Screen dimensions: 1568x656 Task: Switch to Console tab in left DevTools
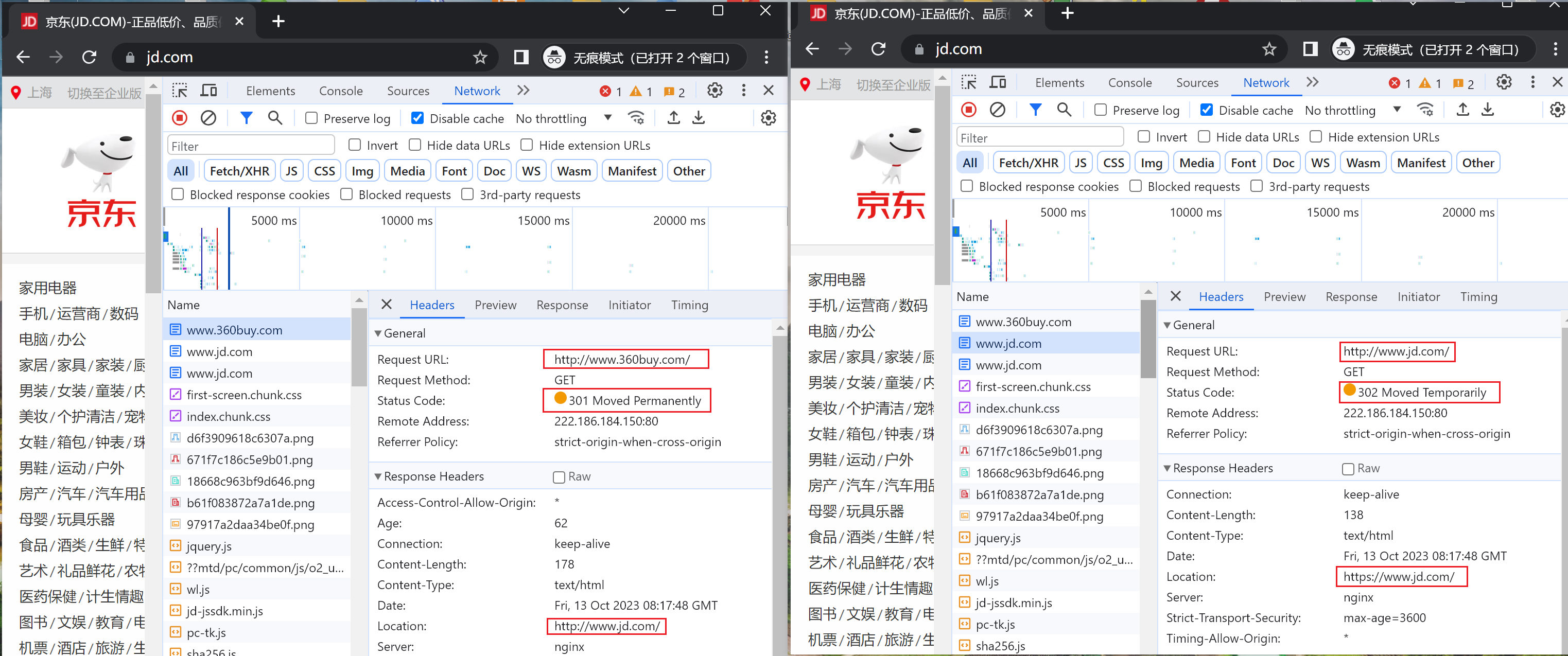pos(340,91)
